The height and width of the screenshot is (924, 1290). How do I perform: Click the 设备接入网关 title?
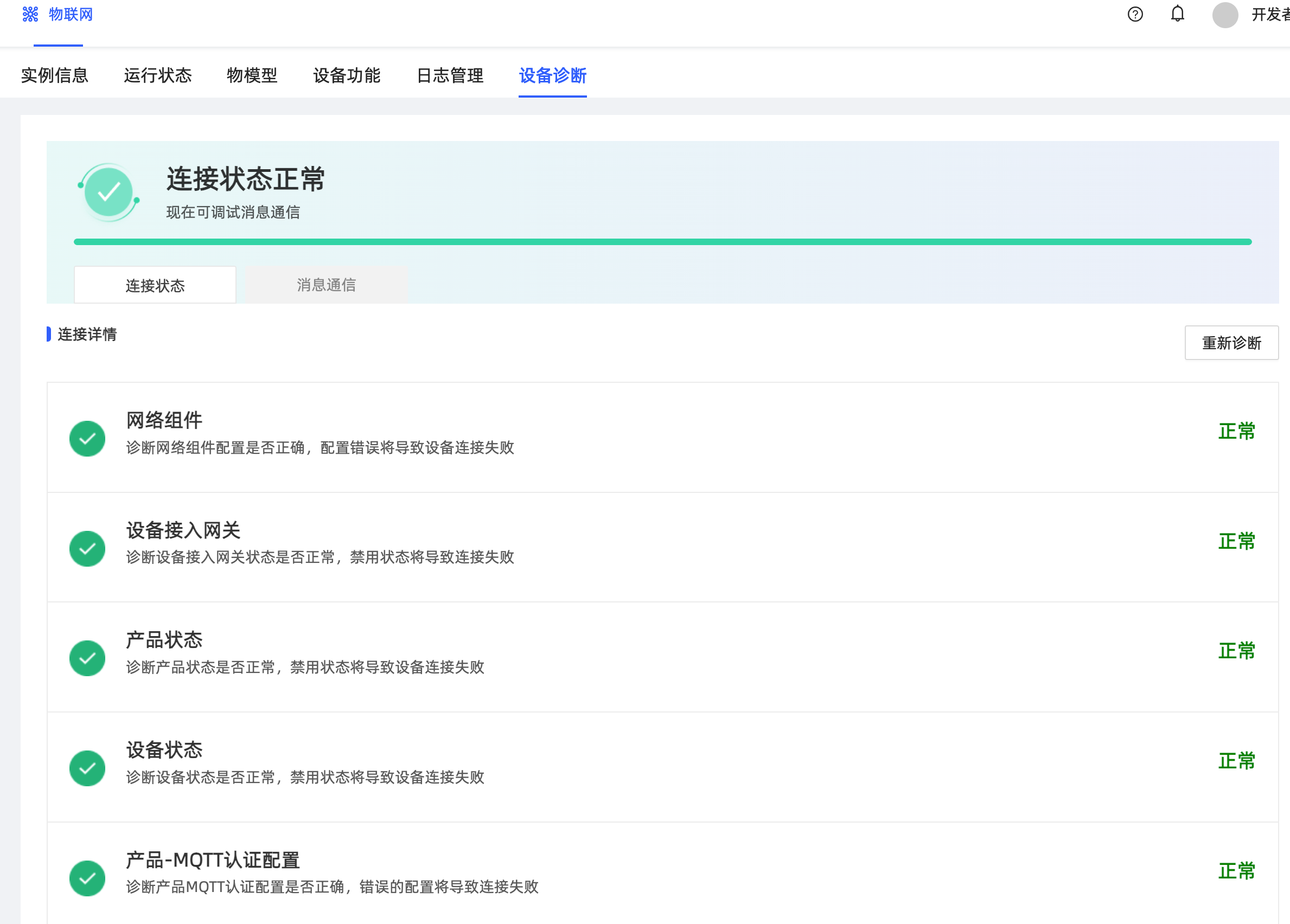(x=183, y=530)
